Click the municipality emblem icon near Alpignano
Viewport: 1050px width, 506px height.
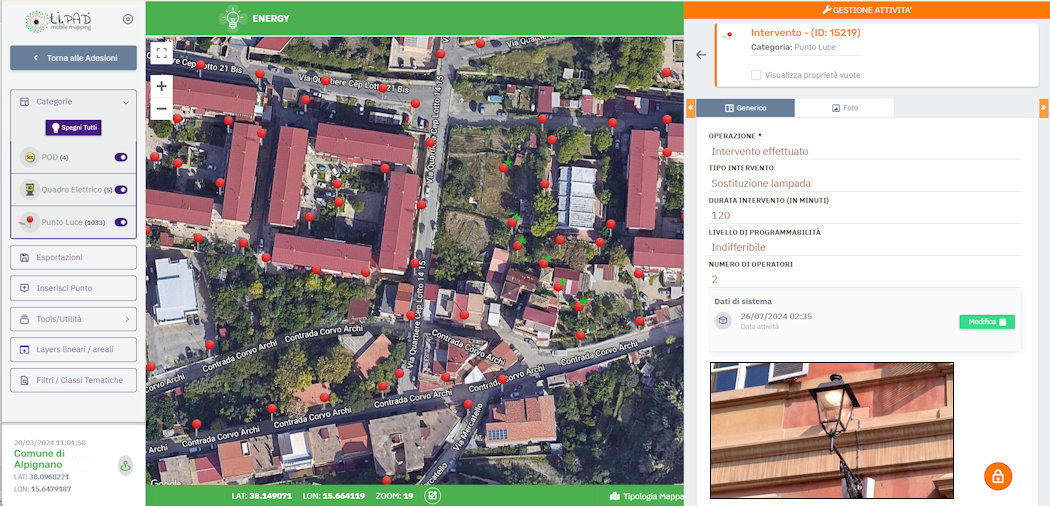click(125, 464)
